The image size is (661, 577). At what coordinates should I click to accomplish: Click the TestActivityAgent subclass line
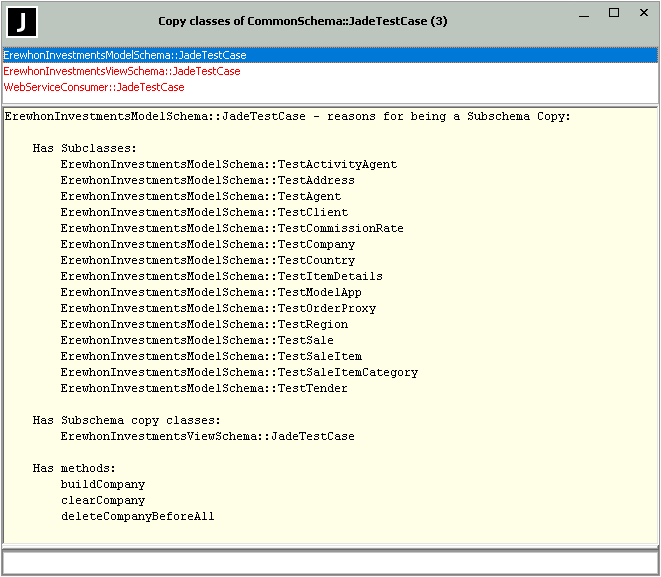pos(228,165)
